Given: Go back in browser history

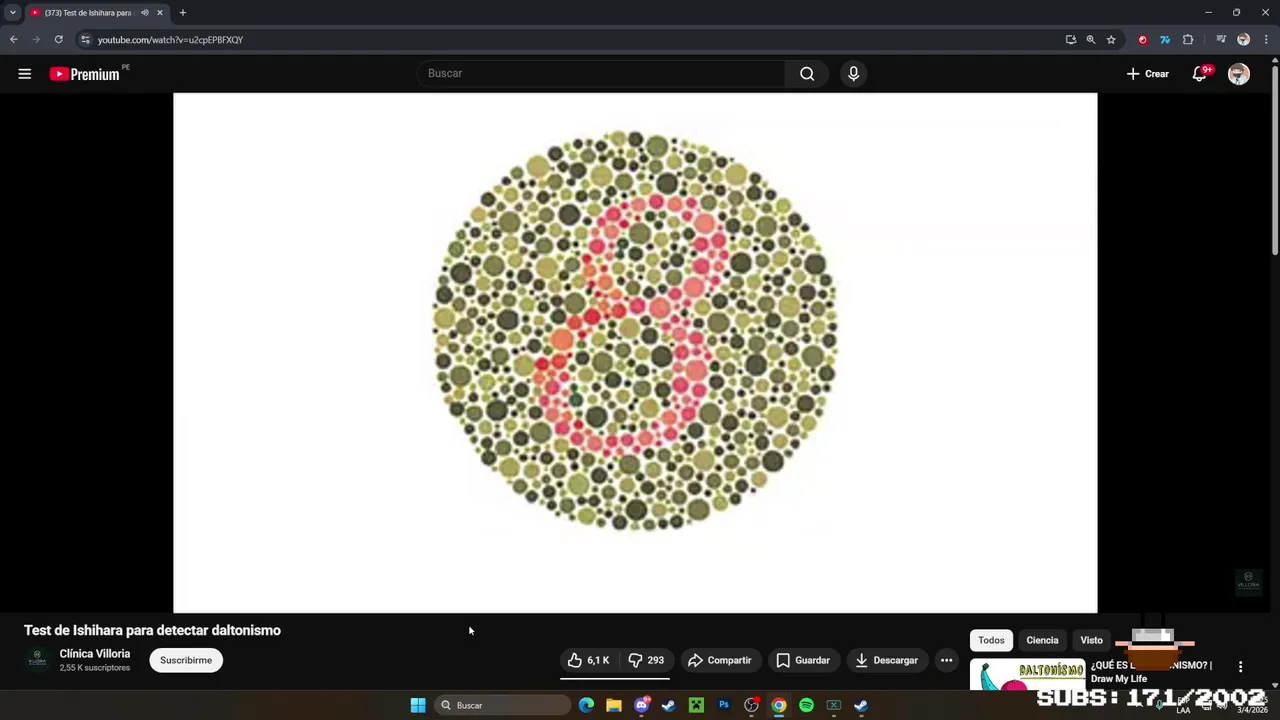Looking at the screenshot, I should tap(14, 39).
